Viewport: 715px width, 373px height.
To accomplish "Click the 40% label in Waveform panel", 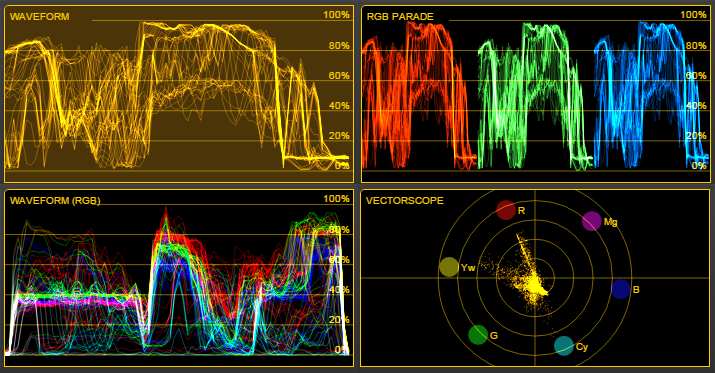I will coord(339,106).
